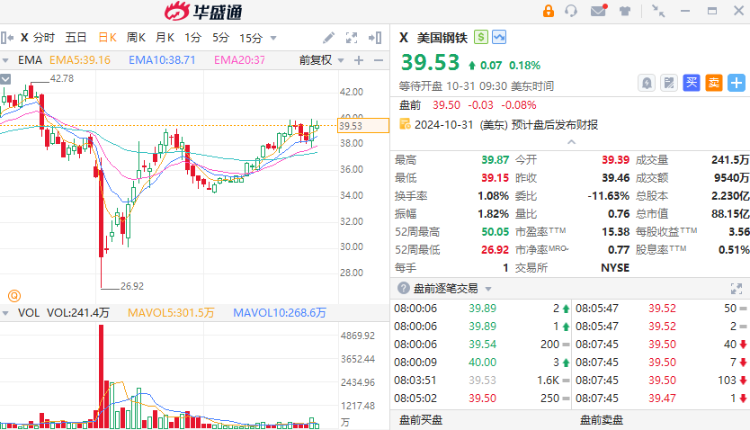Click the earnings notice 预计盘后发布财报
750x430 pixels.
pos(555,125)
